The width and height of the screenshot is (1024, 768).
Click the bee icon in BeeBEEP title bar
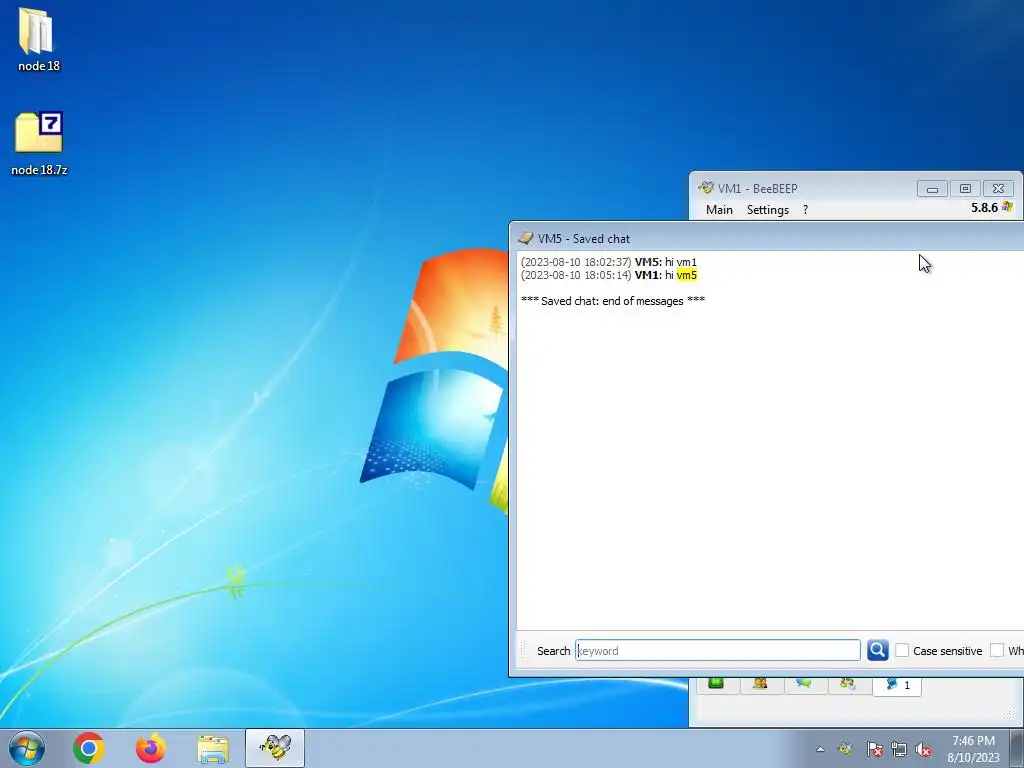pyautogui.click(x=705, y=188)
